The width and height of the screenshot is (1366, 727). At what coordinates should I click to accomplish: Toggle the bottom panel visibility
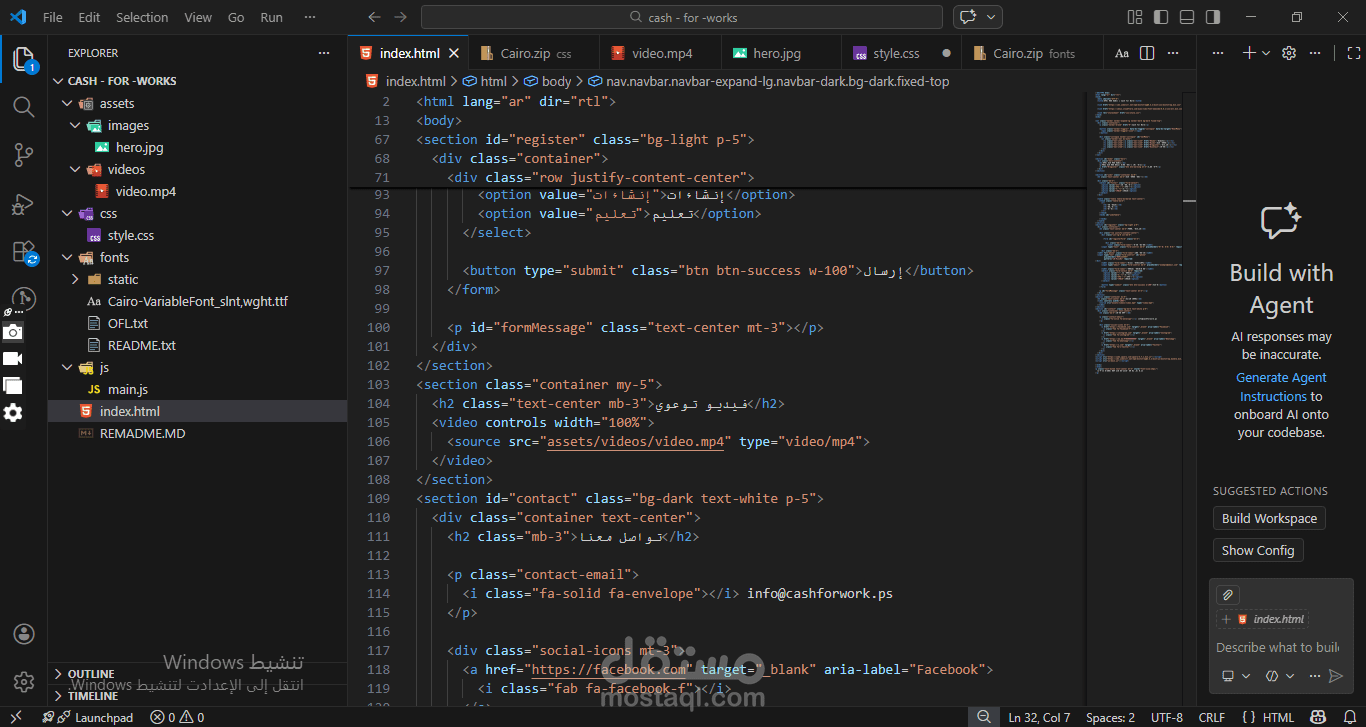pyautogui.click(x=1187, y=17)
